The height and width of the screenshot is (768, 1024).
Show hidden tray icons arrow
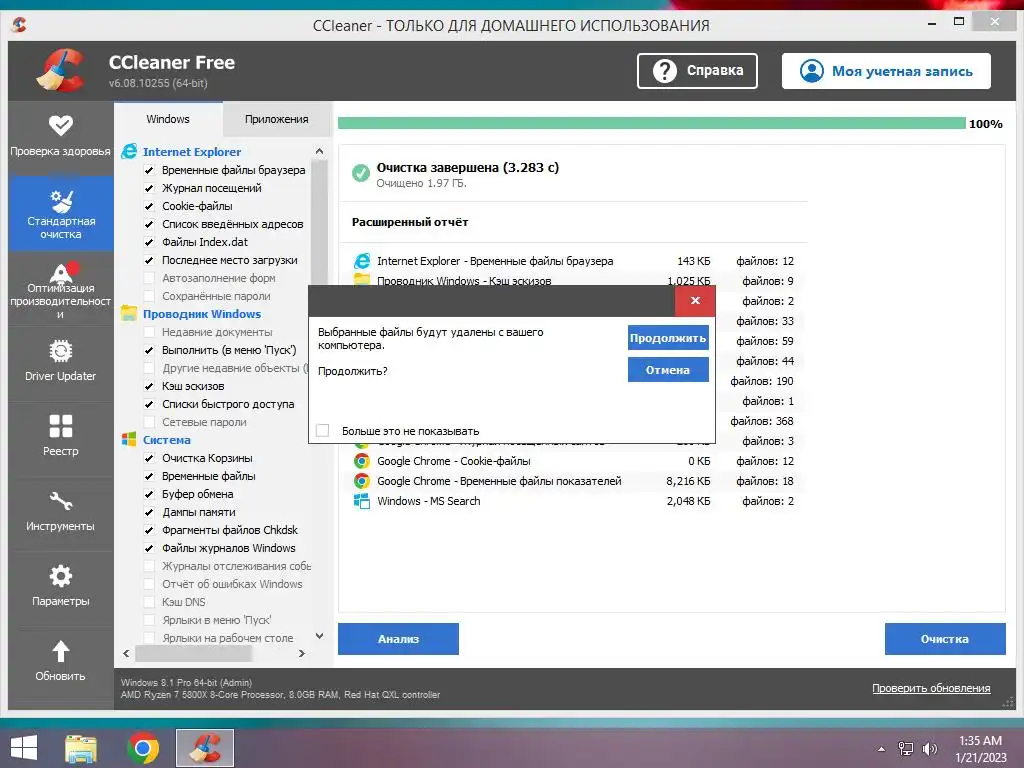click(x=882, y=749)
